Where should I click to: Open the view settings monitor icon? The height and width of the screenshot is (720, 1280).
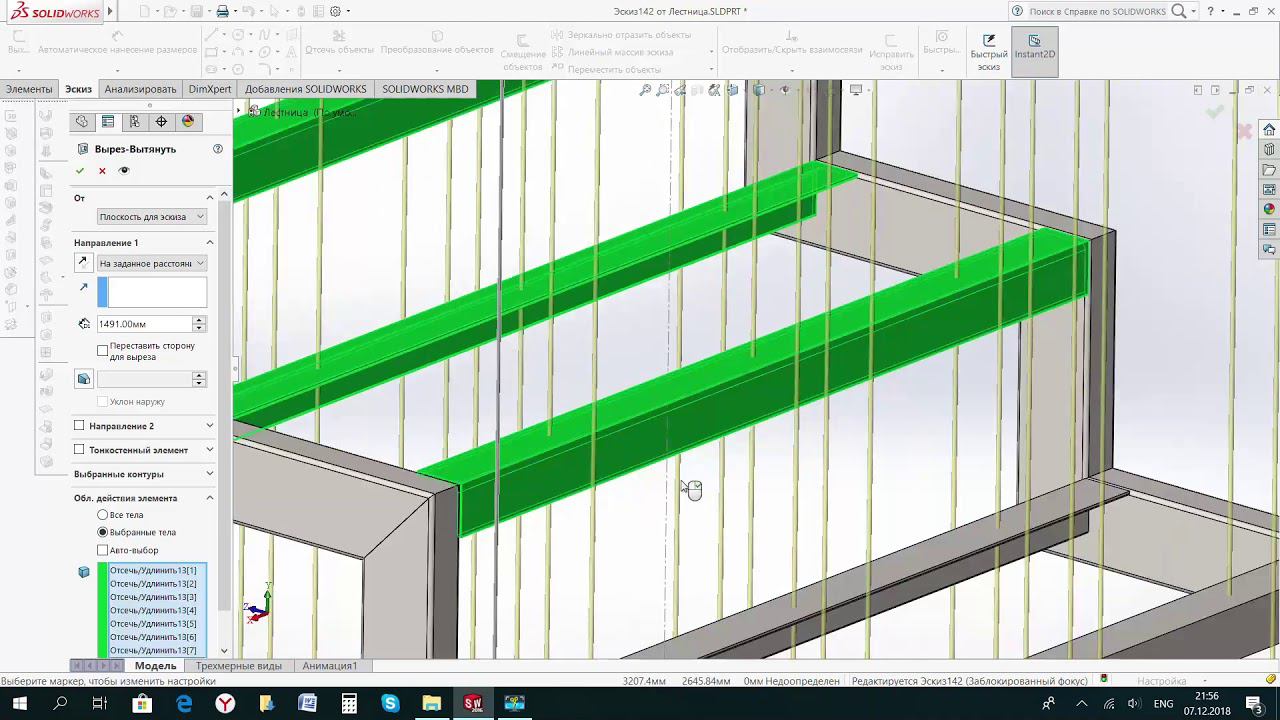coord(856,90)
